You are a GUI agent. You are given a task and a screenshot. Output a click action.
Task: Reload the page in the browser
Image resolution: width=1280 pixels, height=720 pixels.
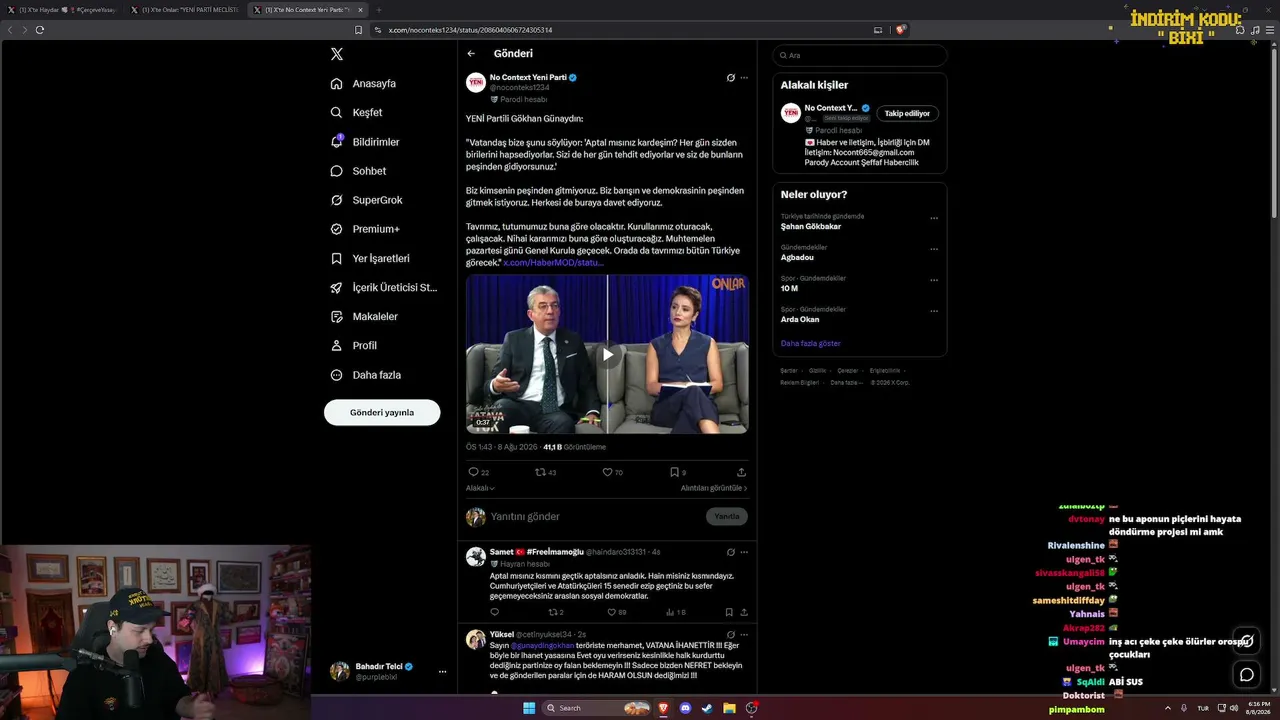coord(40,30)
